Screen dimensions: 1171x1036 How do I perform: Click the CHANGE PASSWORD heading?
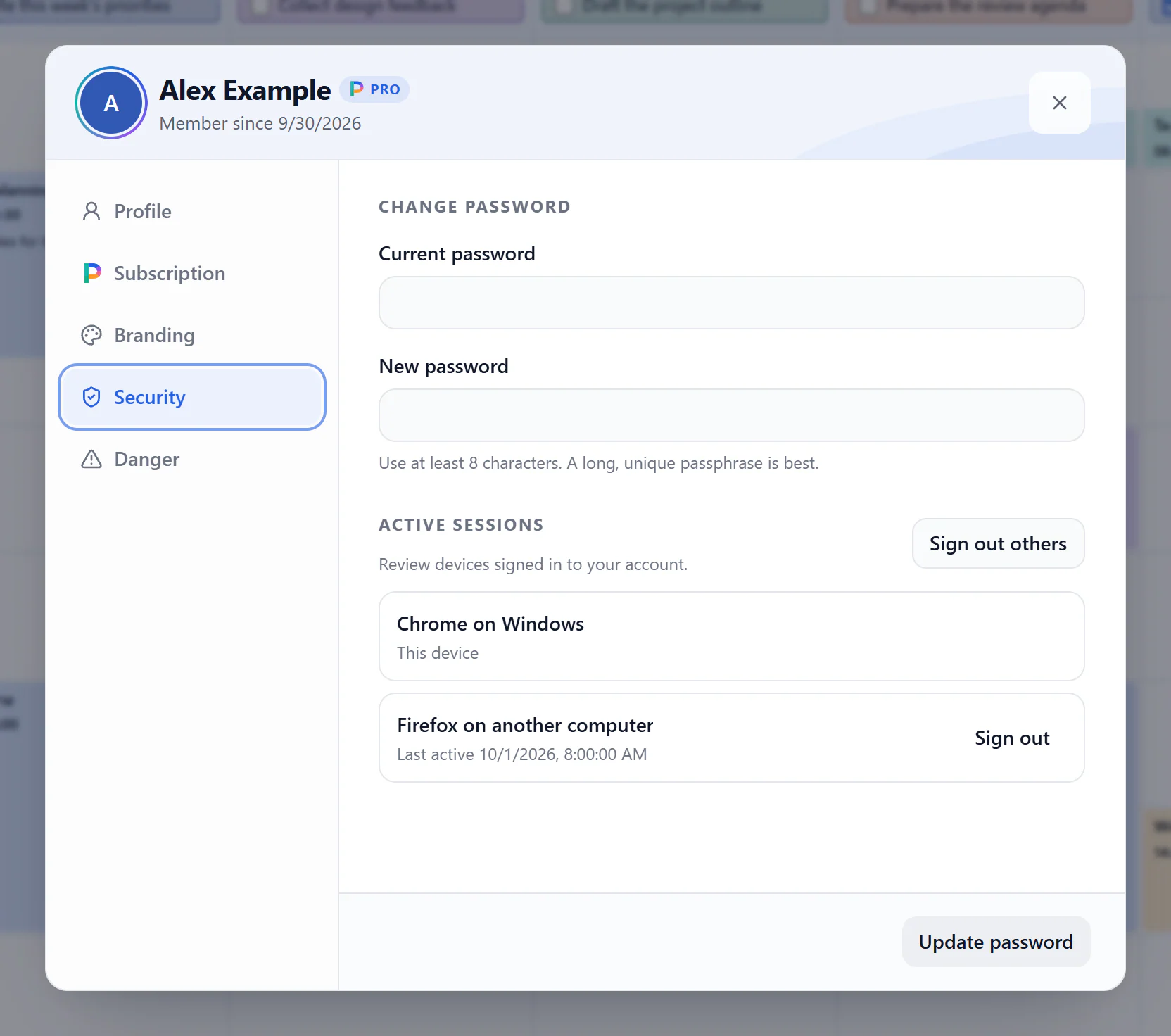(x=475, y=207)
